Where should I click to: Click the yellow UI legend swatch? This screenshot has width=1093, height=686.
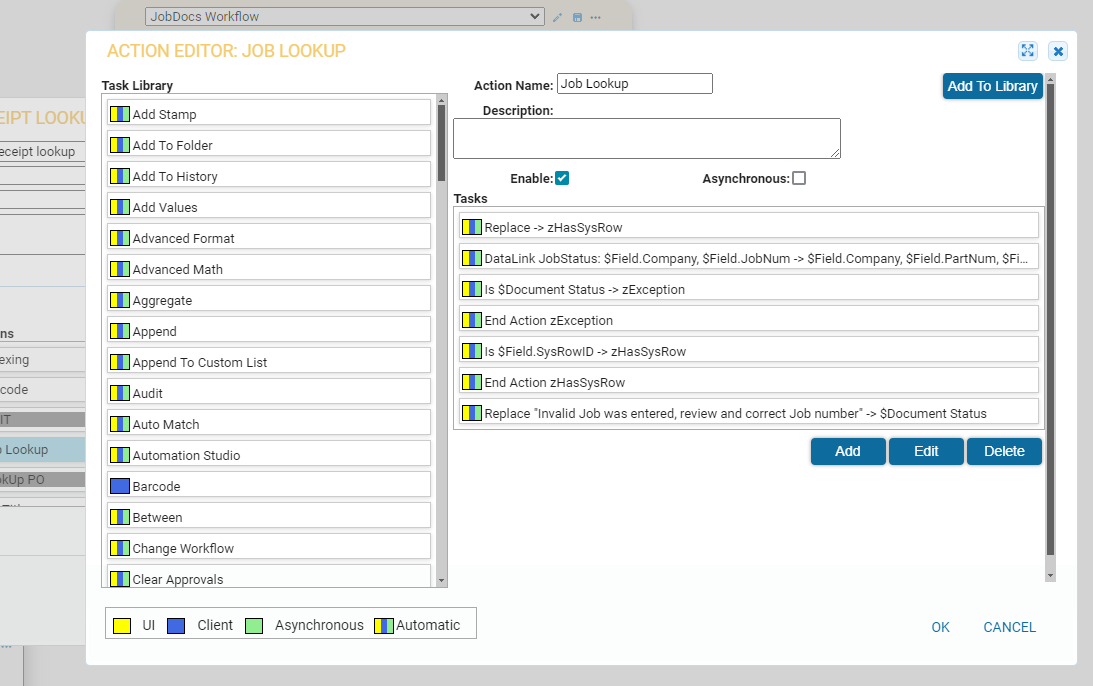[122, 625]
